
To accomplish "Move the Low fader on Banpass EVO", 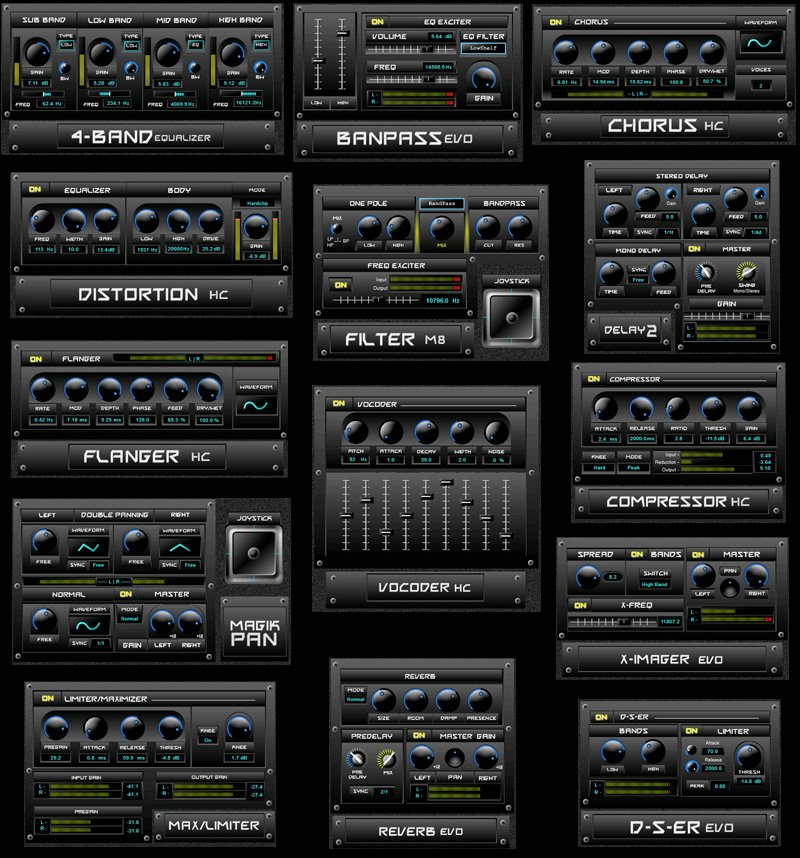I will (x=317, y=61).
